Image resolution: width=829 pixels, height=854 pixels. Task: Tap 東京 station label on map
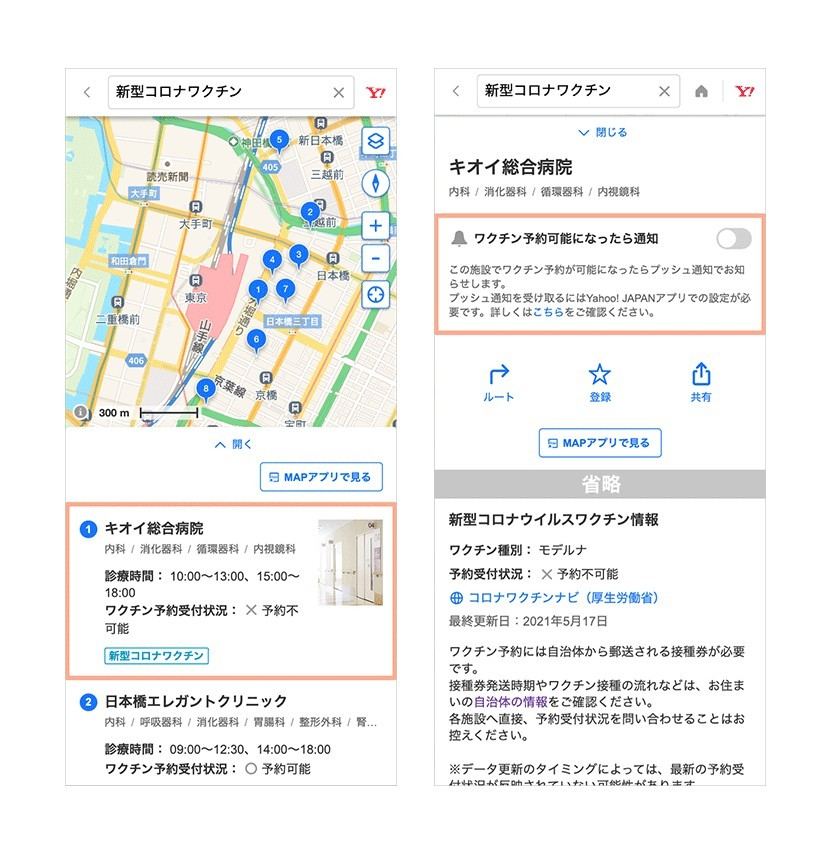click(196, 298)
